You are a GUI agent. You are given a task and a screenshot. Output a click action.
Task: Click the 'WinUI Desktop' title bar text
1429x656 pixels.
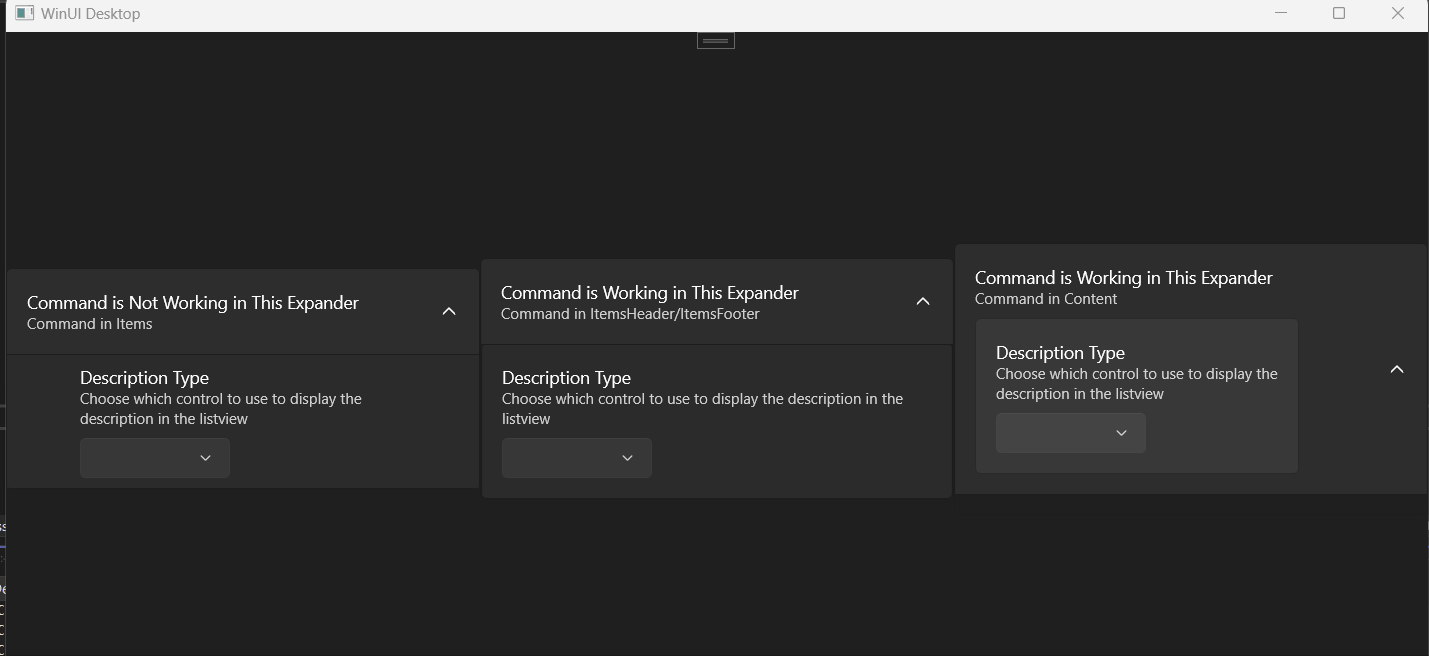point(90,13)
